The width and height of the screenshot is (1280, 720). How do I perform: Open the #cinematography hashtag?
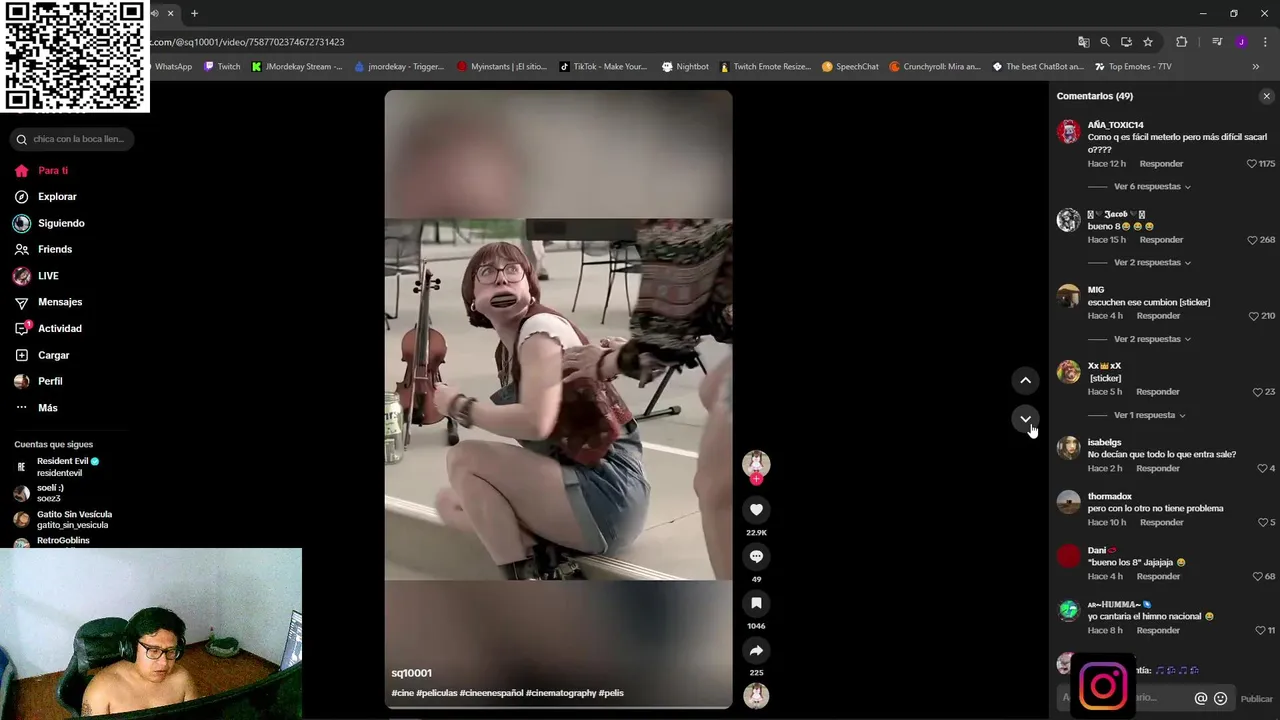click(x=561, y=693)
